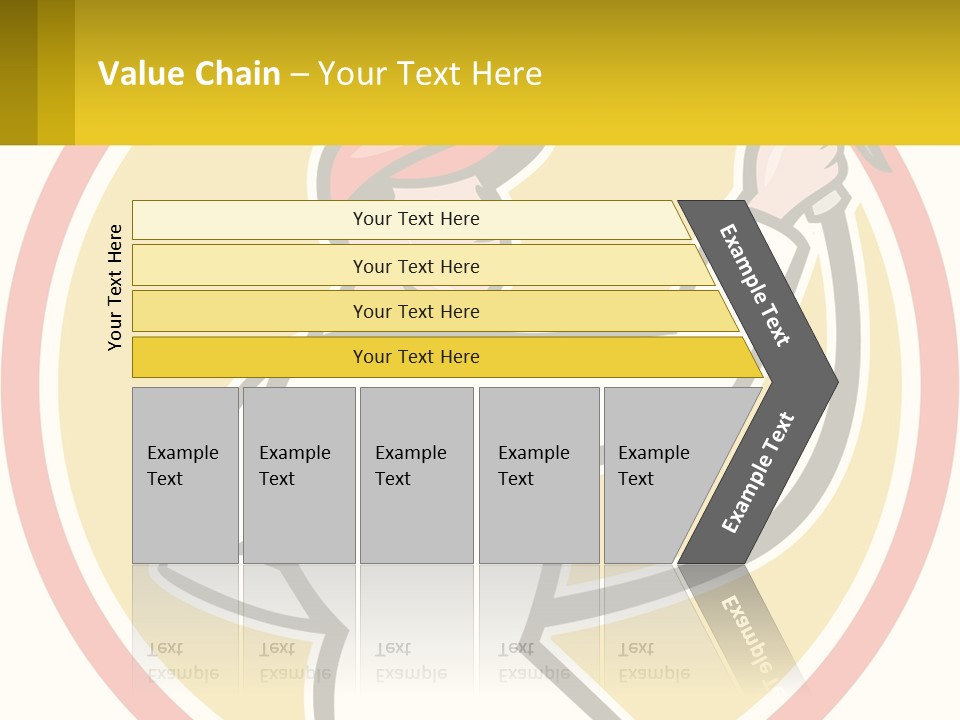Click the second yellow "Your Text Here" bar
This screenshot has width=960, height=720.
[x=415, y=266]
